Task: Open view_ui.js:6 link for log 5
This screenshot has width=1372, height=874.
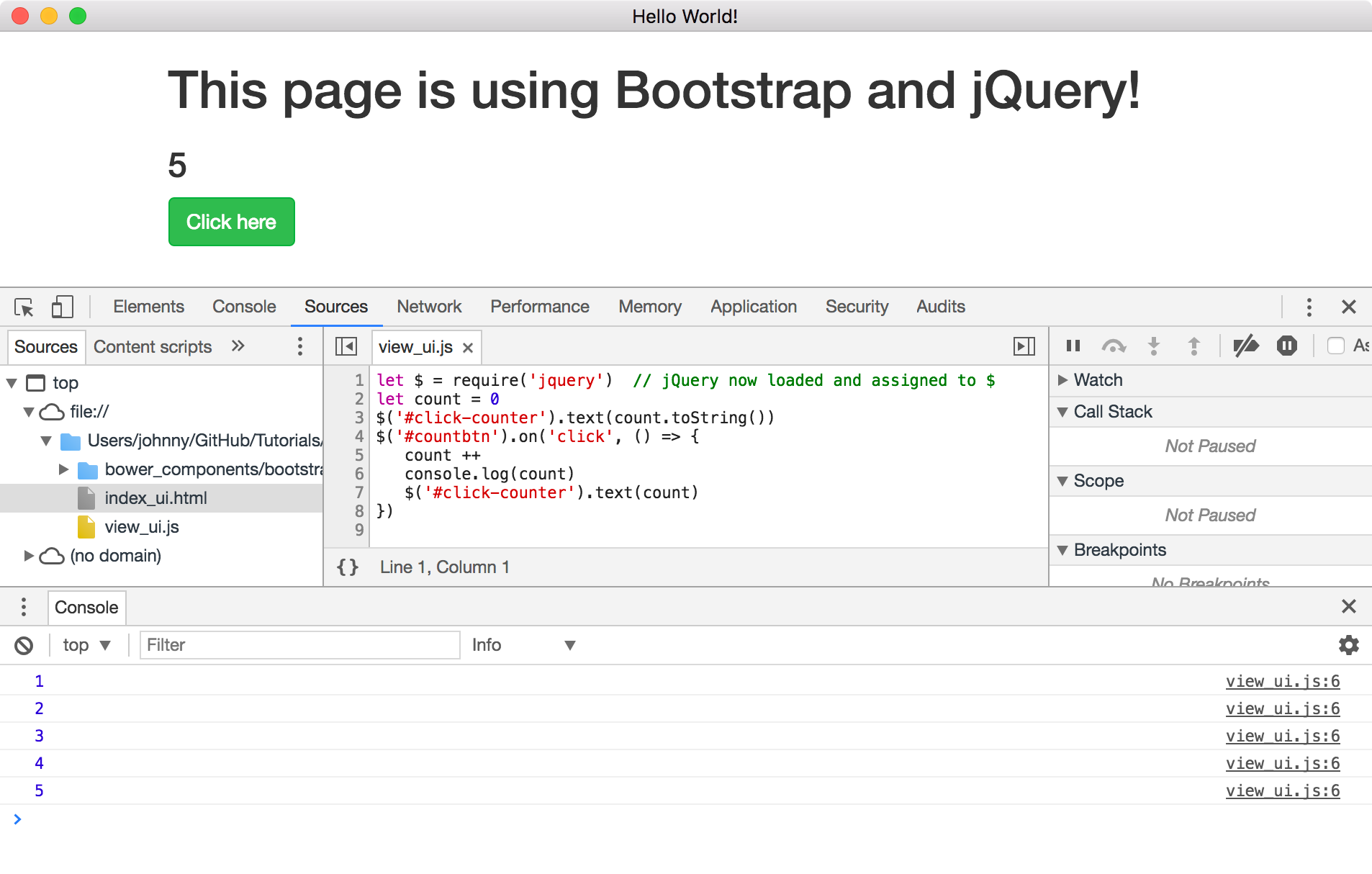Action: click(x=1283, y=790)
